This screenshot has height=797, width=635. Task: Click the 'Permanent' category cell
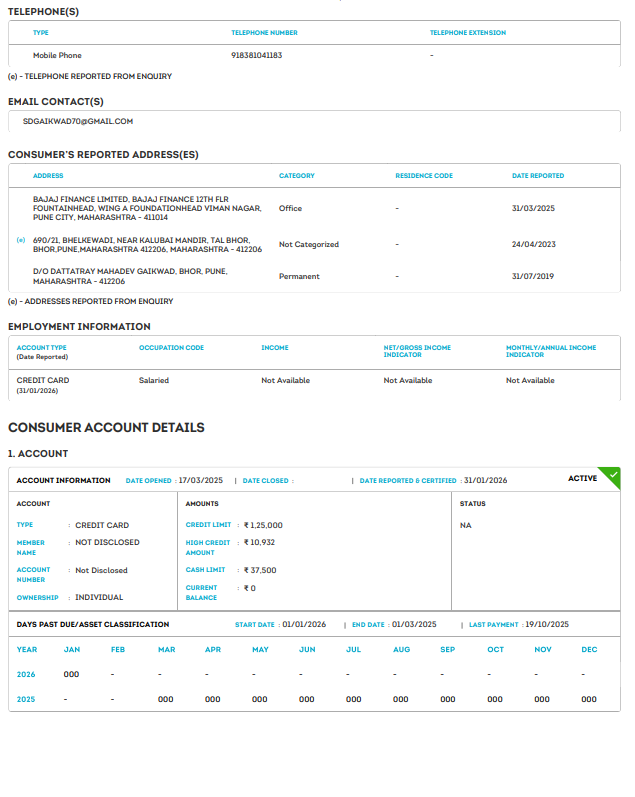tap(299, 277)
